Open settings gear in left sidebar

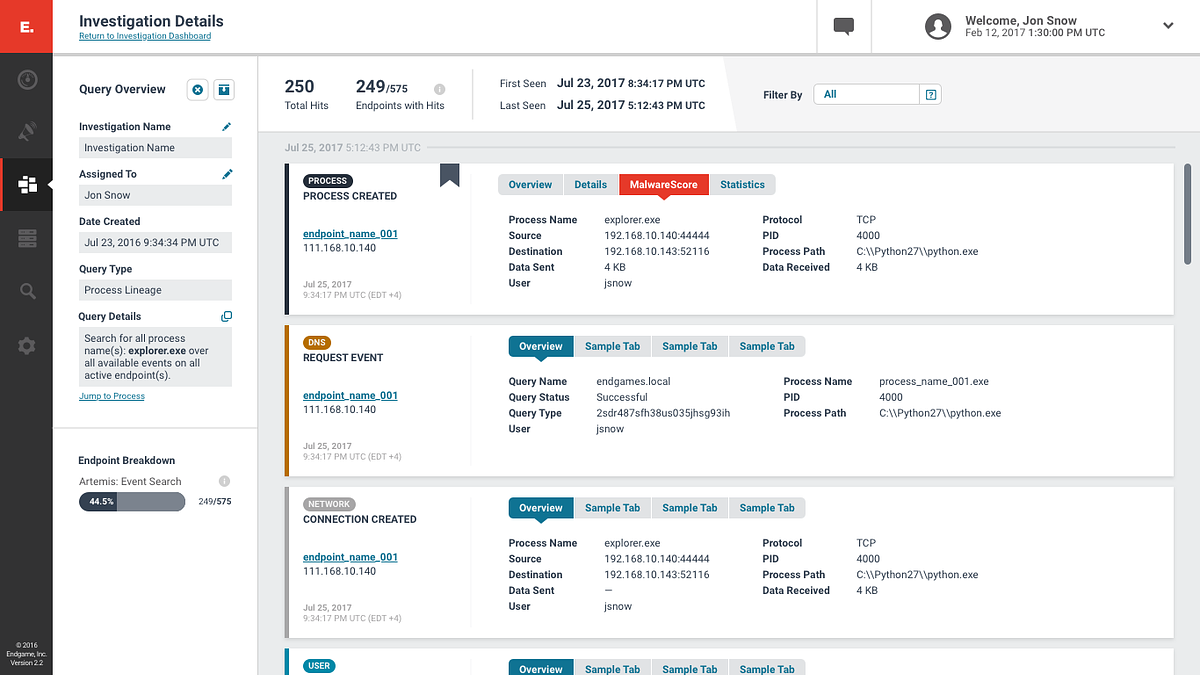tap(27, 346)
